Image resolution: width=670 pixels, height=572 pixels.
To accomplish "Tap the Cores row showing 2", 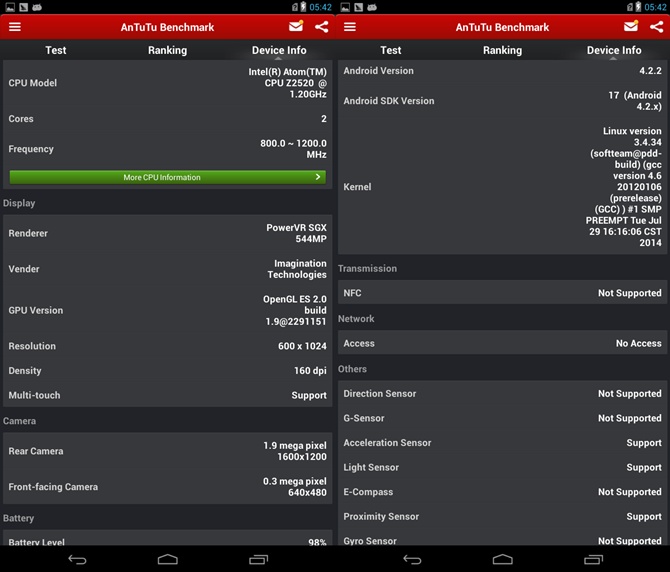I will pos(168,118).
